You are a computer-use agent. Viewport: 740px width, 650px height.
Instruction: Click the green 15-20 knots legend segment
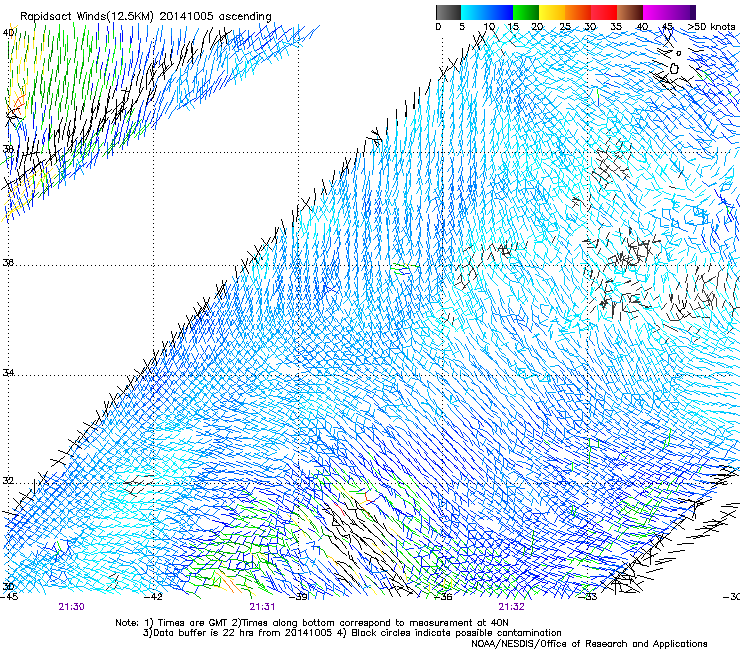526,12
